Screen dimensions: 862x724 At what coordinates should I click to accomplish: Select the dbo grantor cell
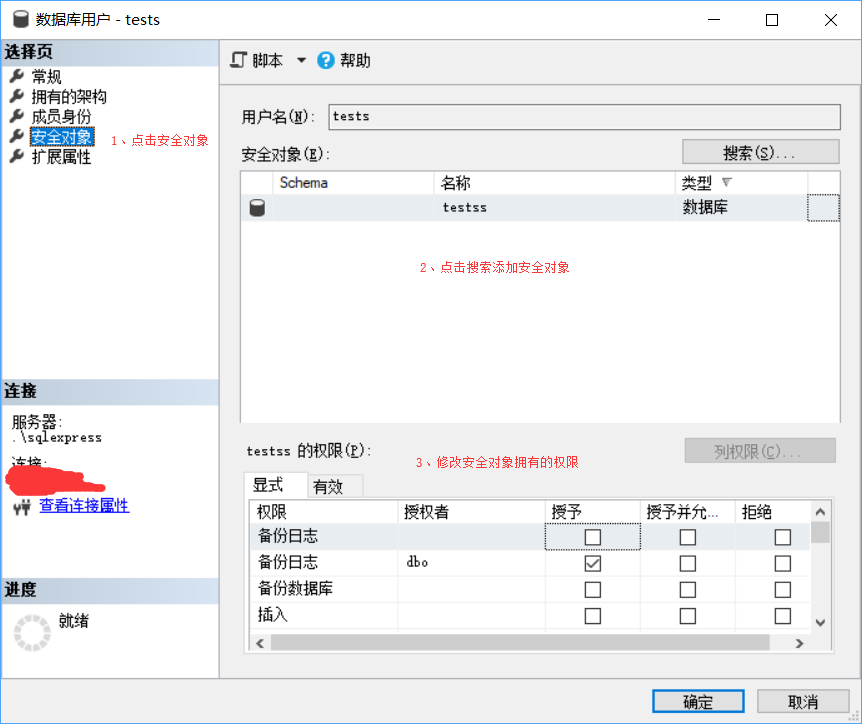[472, 563]
